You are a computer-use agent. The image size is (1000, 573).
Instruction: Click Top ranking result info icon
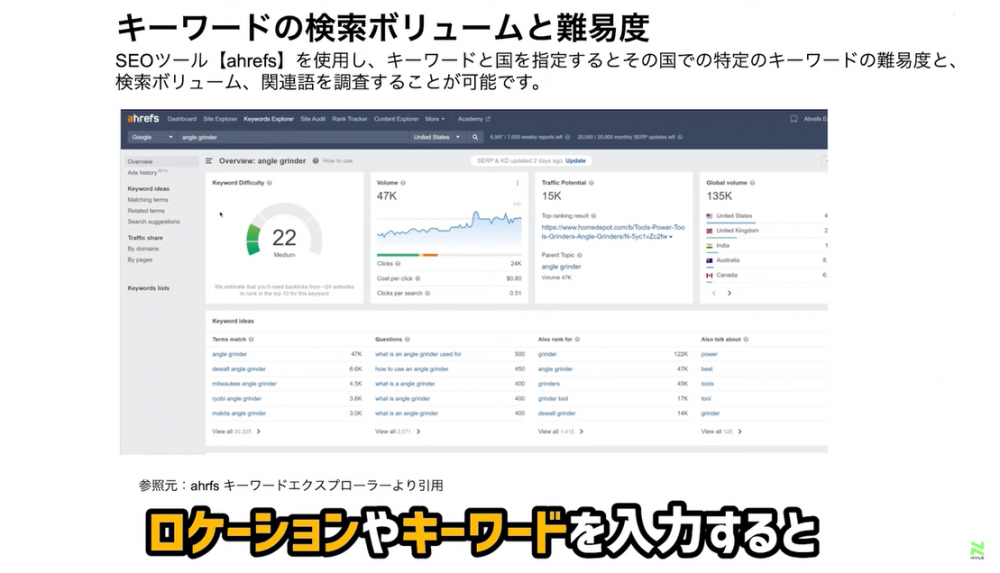pyautogui.click(x=594, y=216)
